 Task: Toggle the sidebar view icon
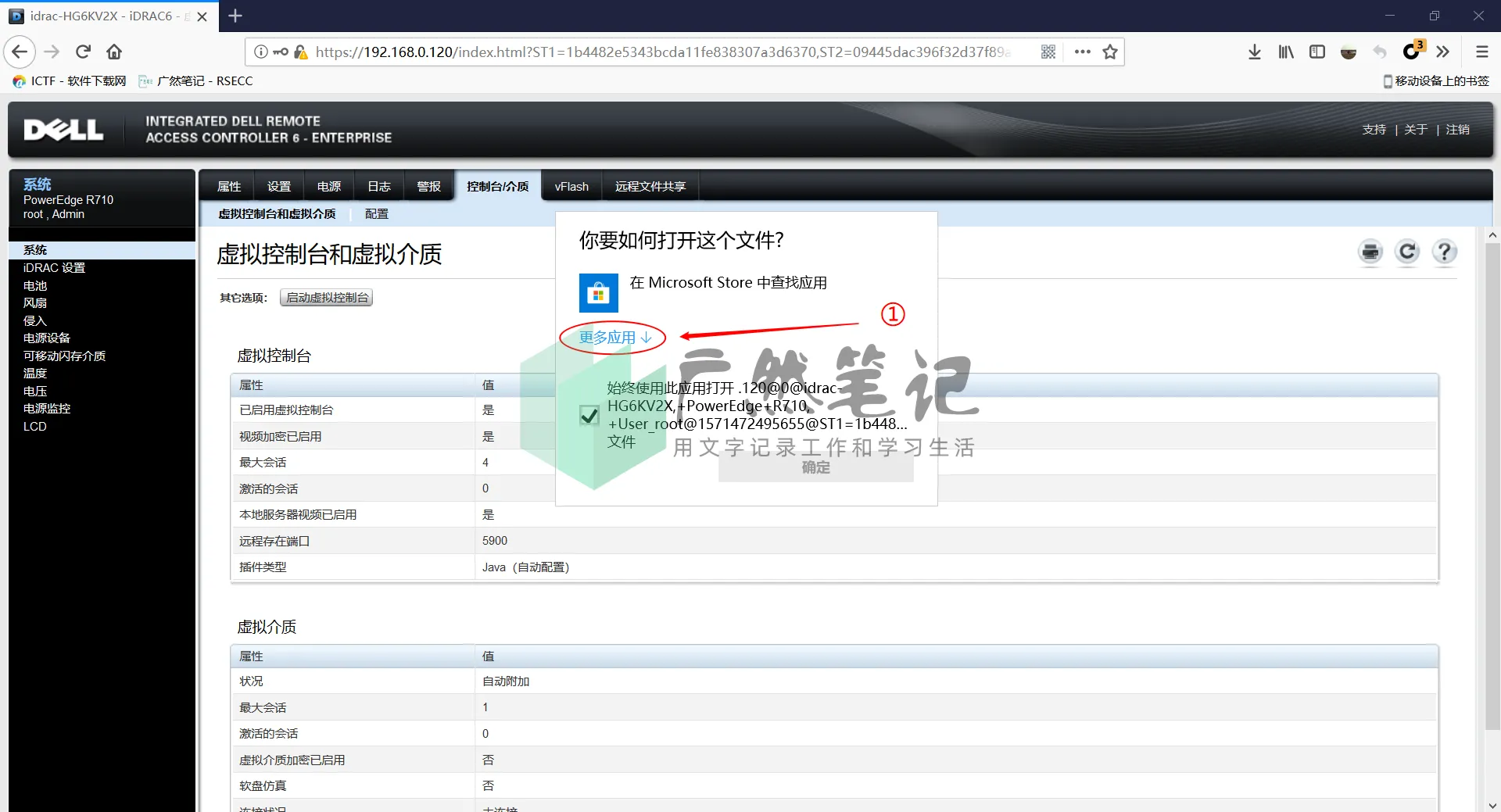click(1317, 52)
